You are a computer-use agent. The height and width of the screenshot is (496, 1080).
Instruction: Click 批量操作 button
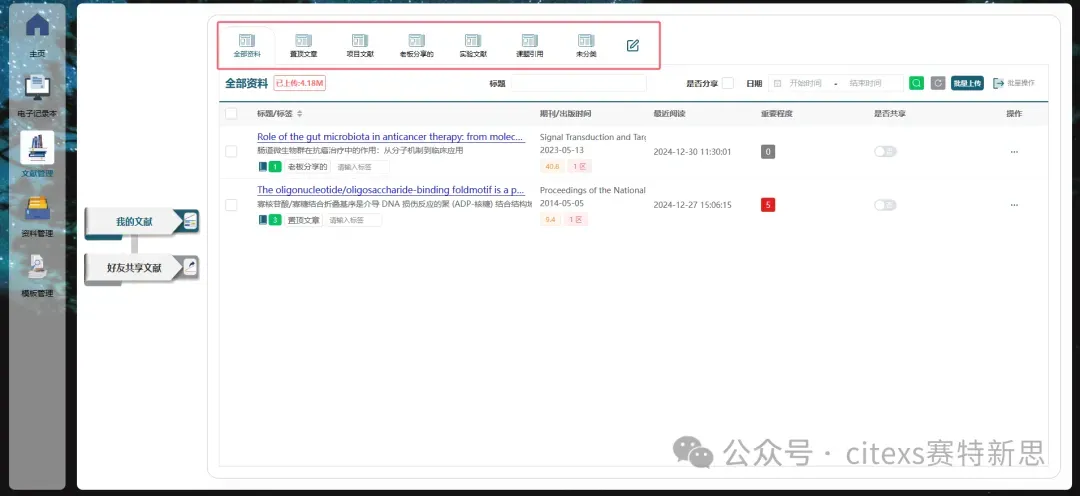[1013, 83]
